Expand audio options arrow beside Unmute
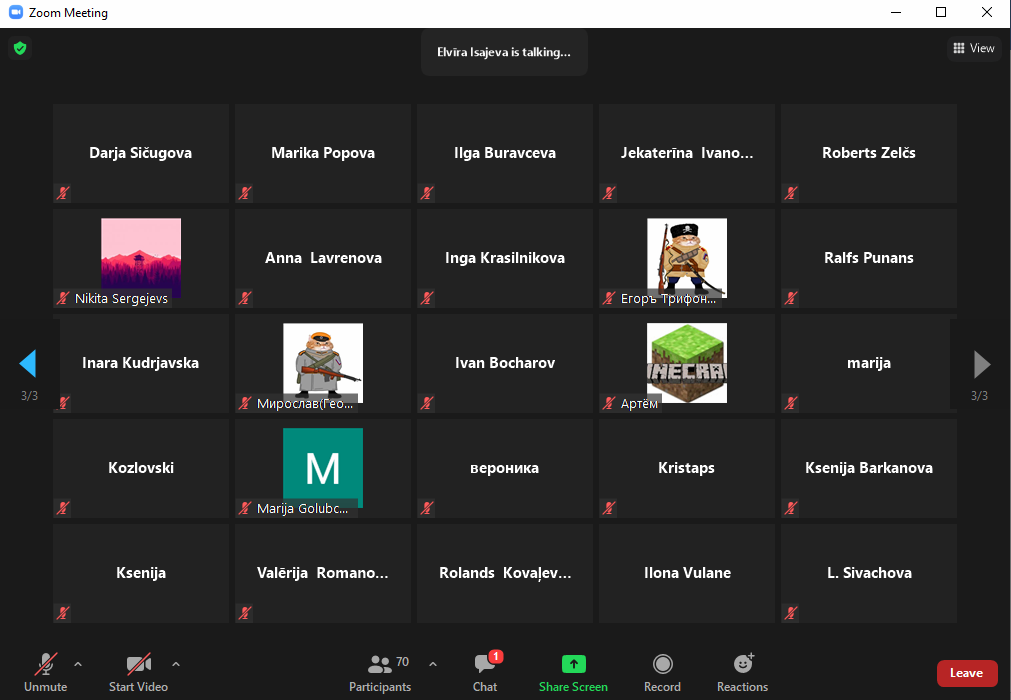 (78, 664)
